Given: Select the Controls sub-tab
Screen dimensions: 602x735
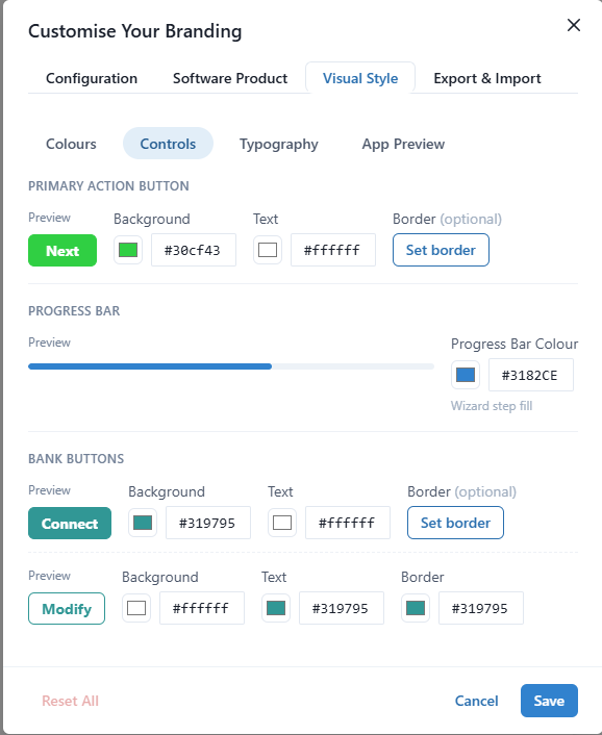Looking at the screenshot, I should tap(168, 143).
